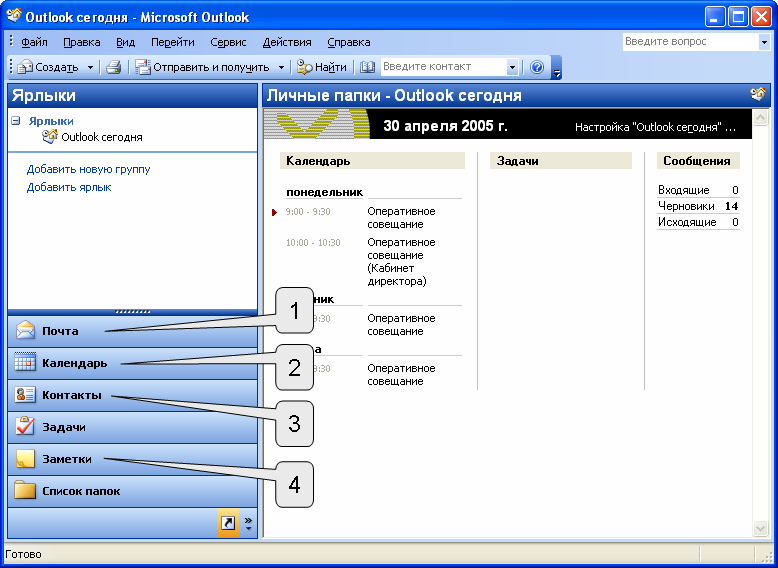
Task: Click the Введите контакт input field
Action: tap(444, 67)
